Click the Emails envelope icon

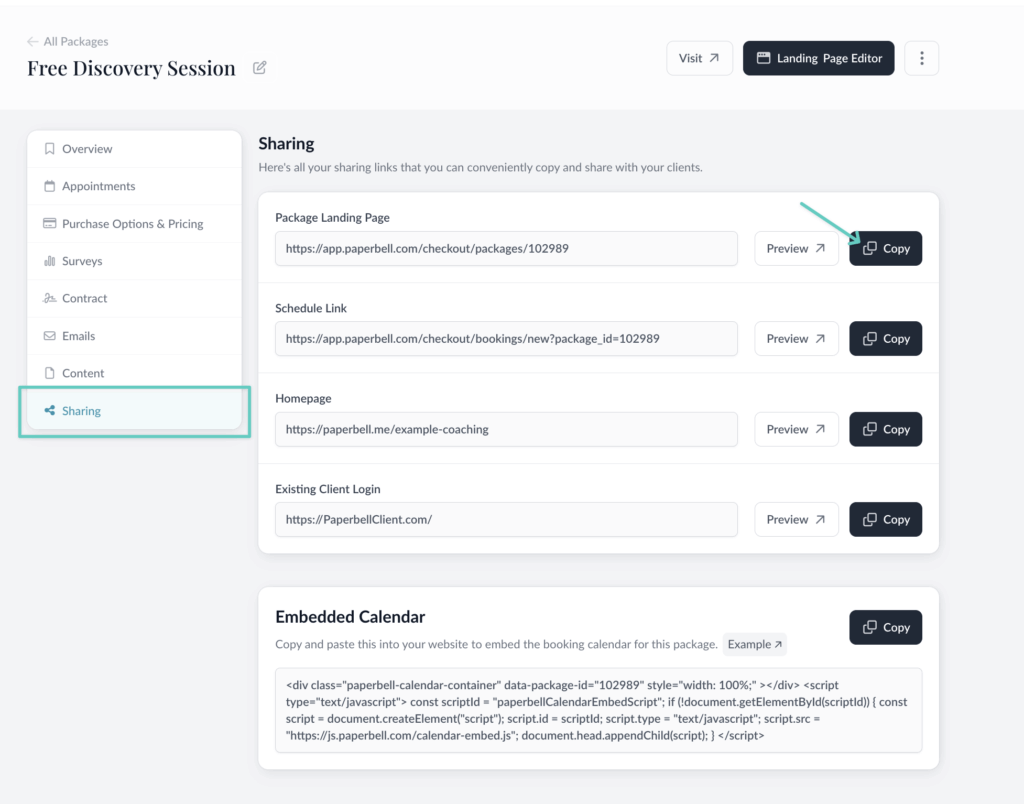pyautogui.click(x=49, y=336)
